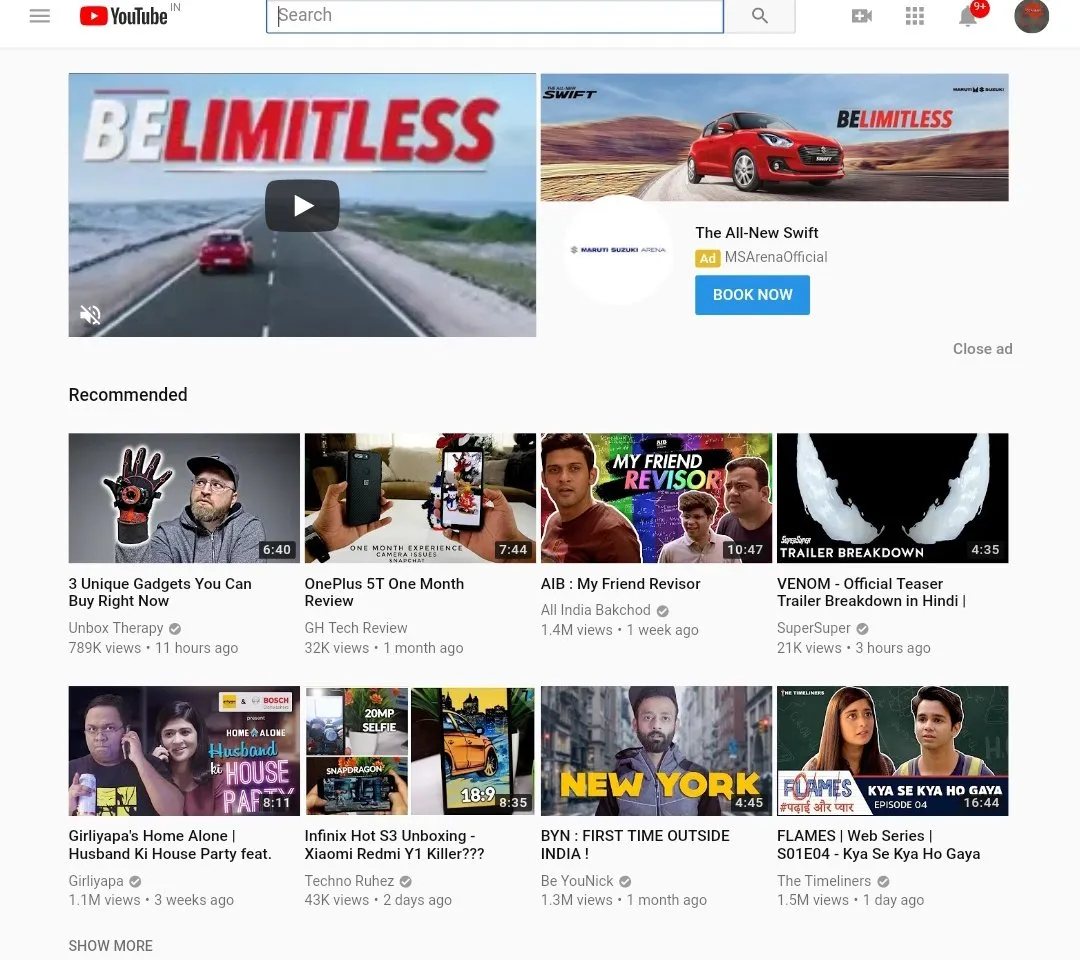Open OnePlus 5T One Month Review thumbnail
Viewport: 1080px width, 960px height.
[420, 498]
